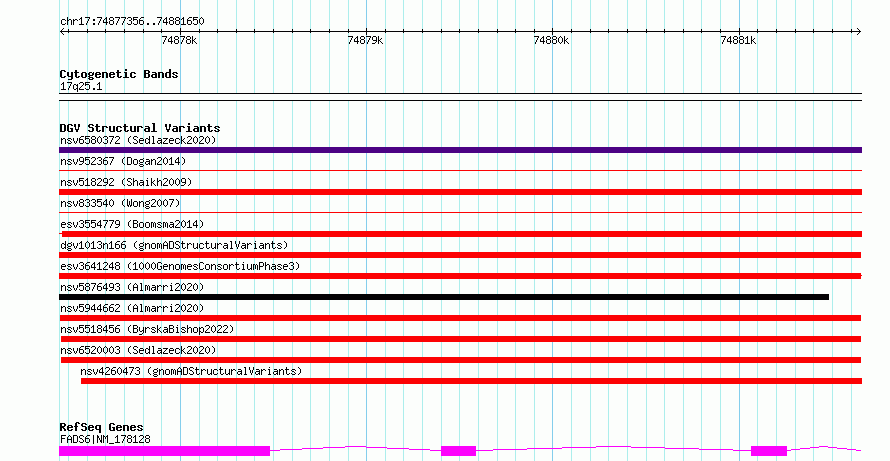Click the FADS6|NM_178128 gene label
Screen dimensions: 890x461
pyautogui.click(x=105, y=439)
